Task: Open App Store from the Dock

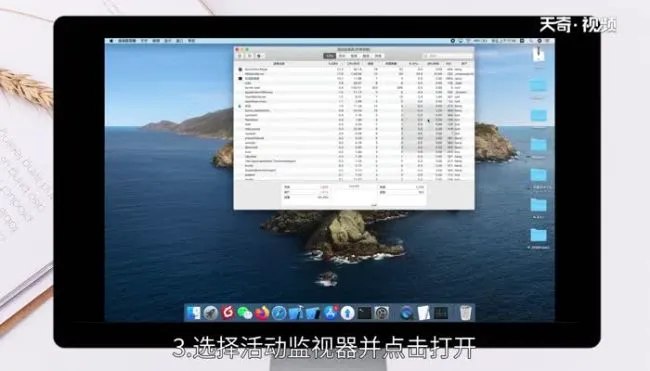Action: coord(330,313)
